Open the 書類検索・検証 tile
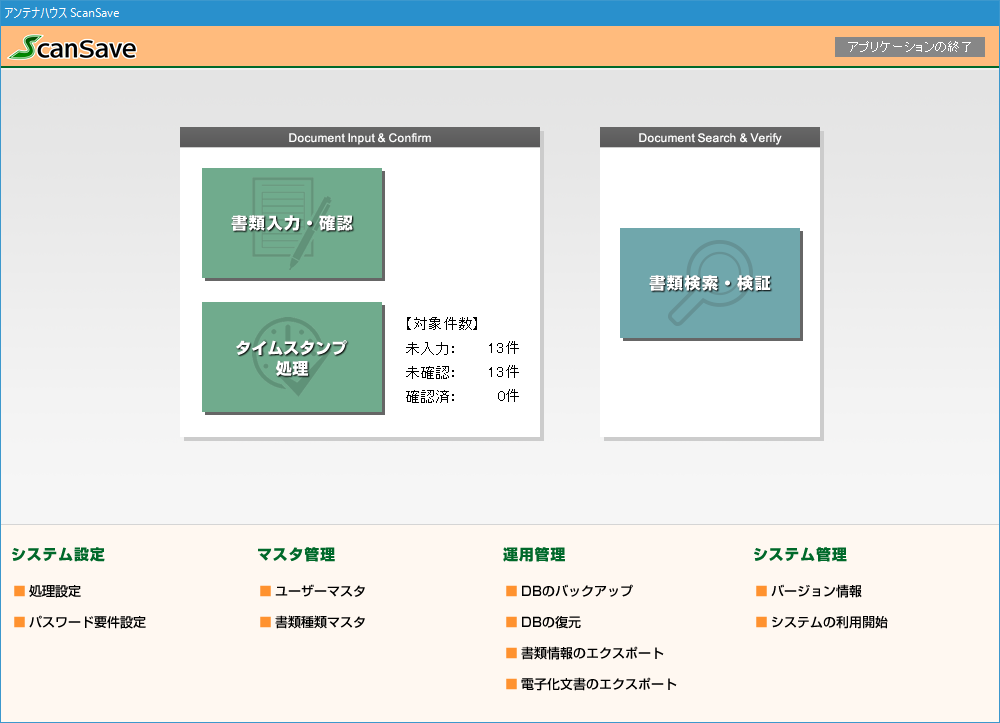The width and height of the screenshot is (1000, 723). [x=710, y=283]
